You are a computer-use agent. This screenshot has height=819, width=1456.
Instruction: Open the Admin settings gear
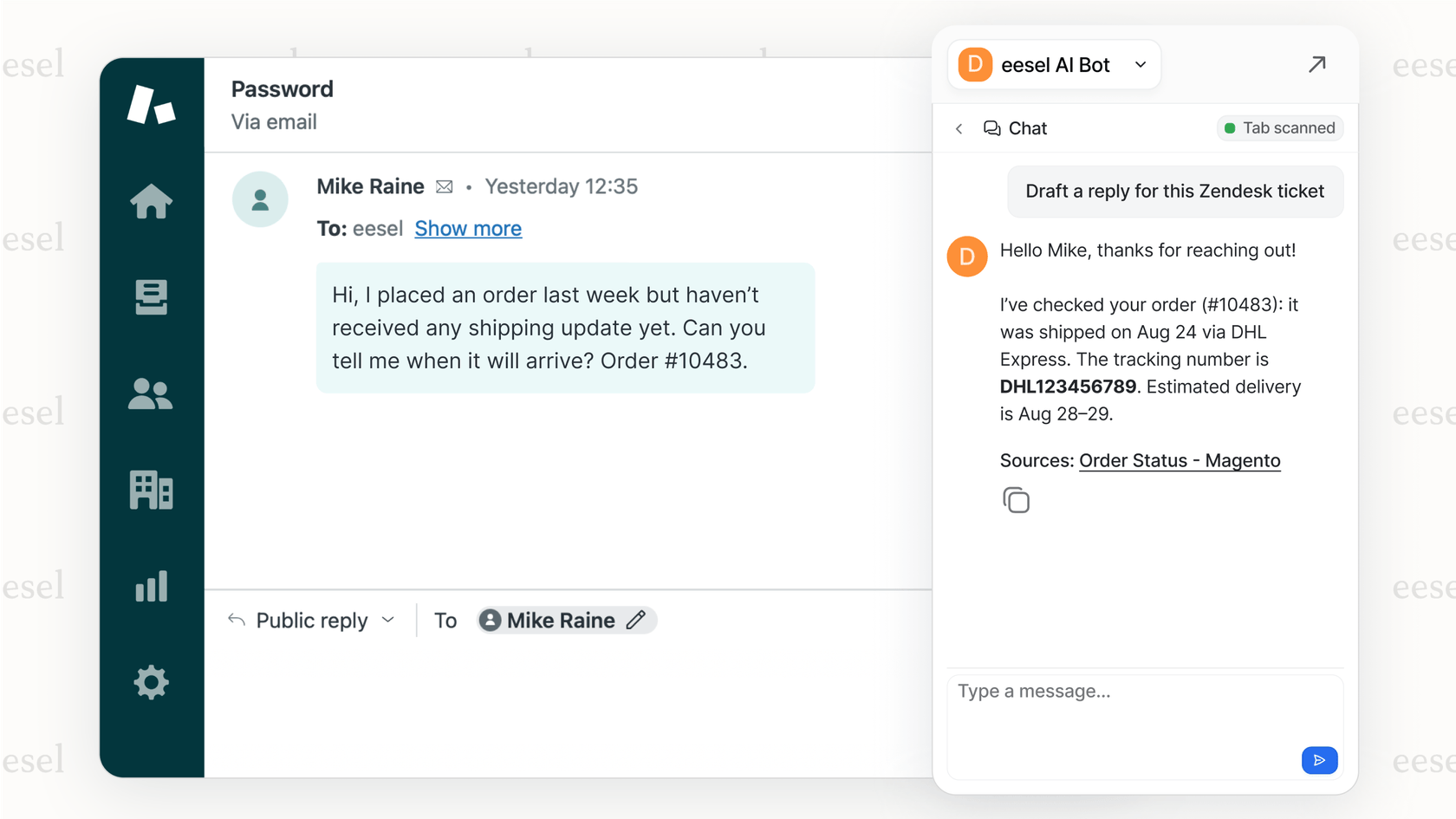pos(152,683)
